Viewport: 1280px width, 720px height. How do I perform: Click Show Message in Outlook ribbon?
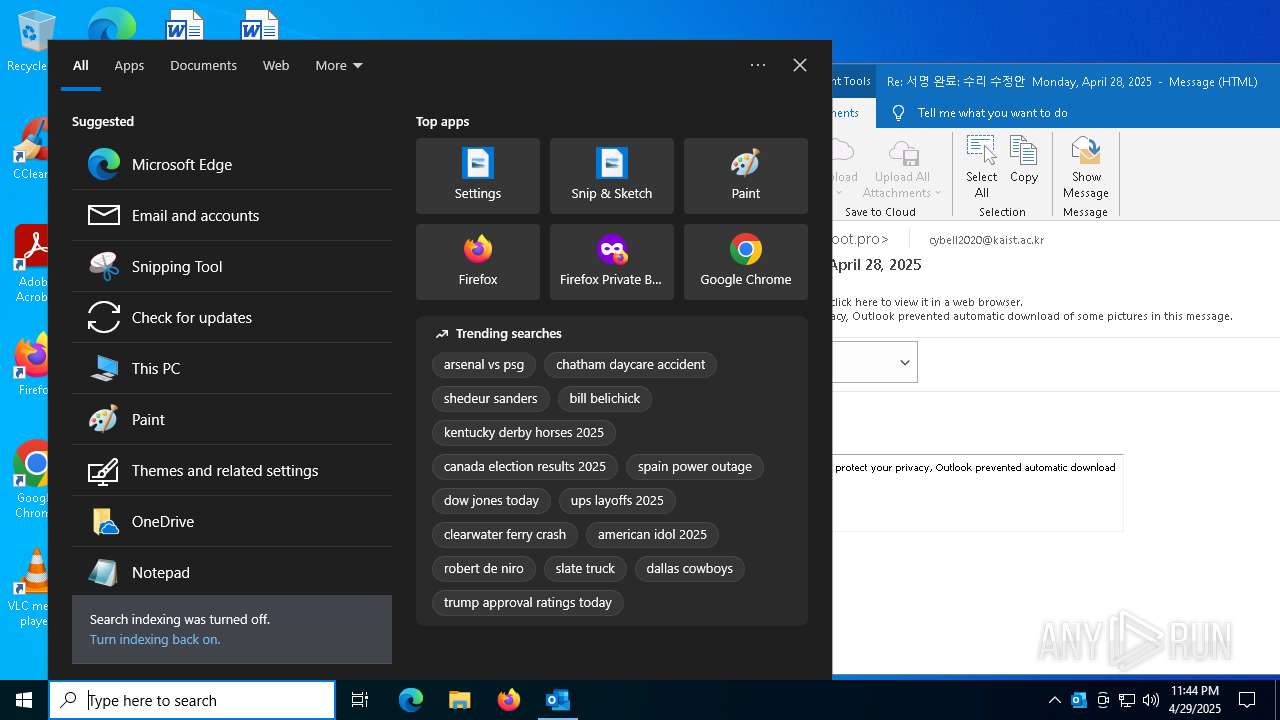click(x=1086, y=168)
